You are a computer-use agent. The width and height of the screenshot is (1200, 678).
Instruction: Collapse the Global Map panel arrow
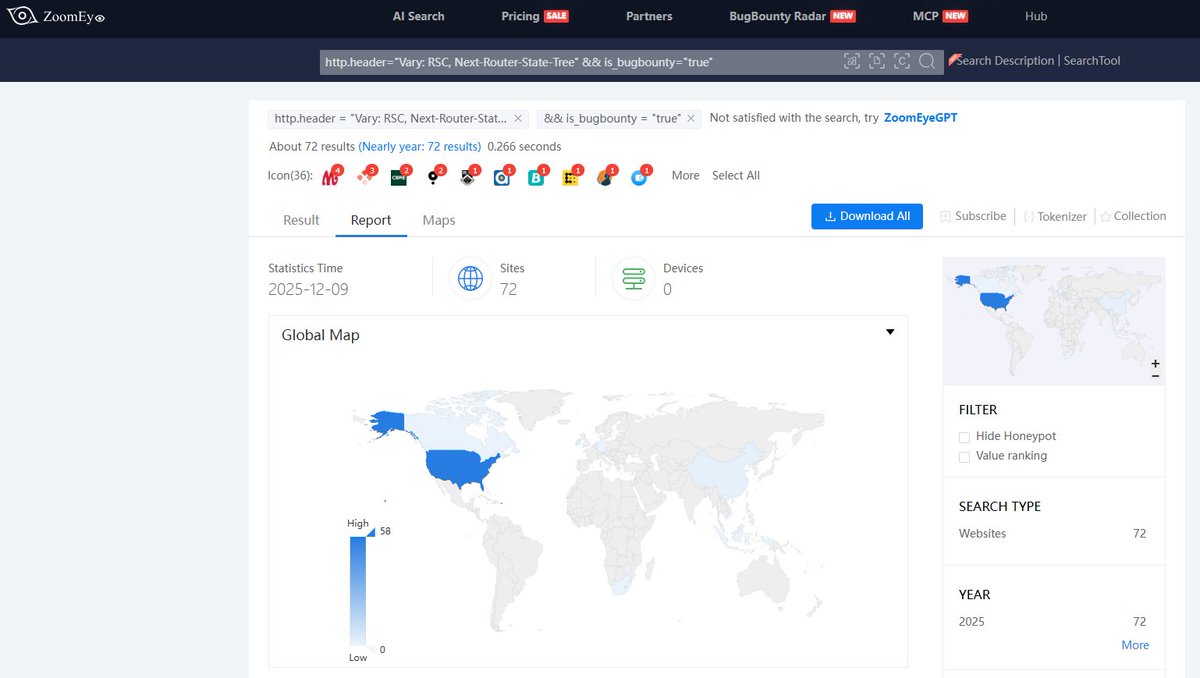point(890,332)
